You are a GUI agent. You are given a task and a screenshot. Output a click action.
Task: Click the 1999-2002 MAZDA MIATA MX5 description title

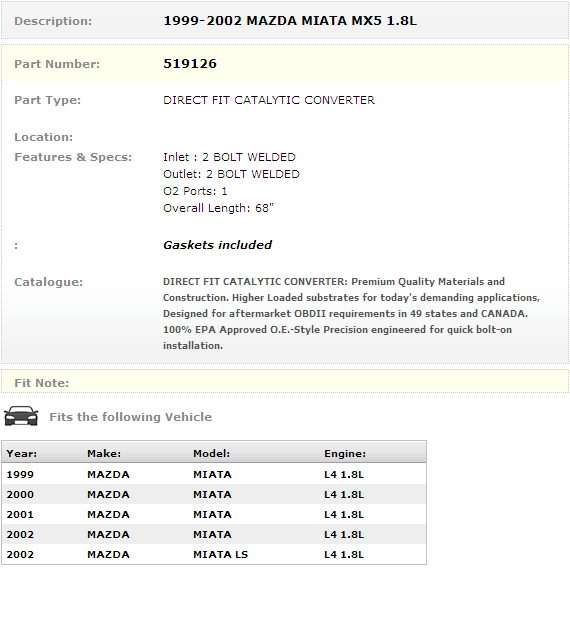pos(290,20)
